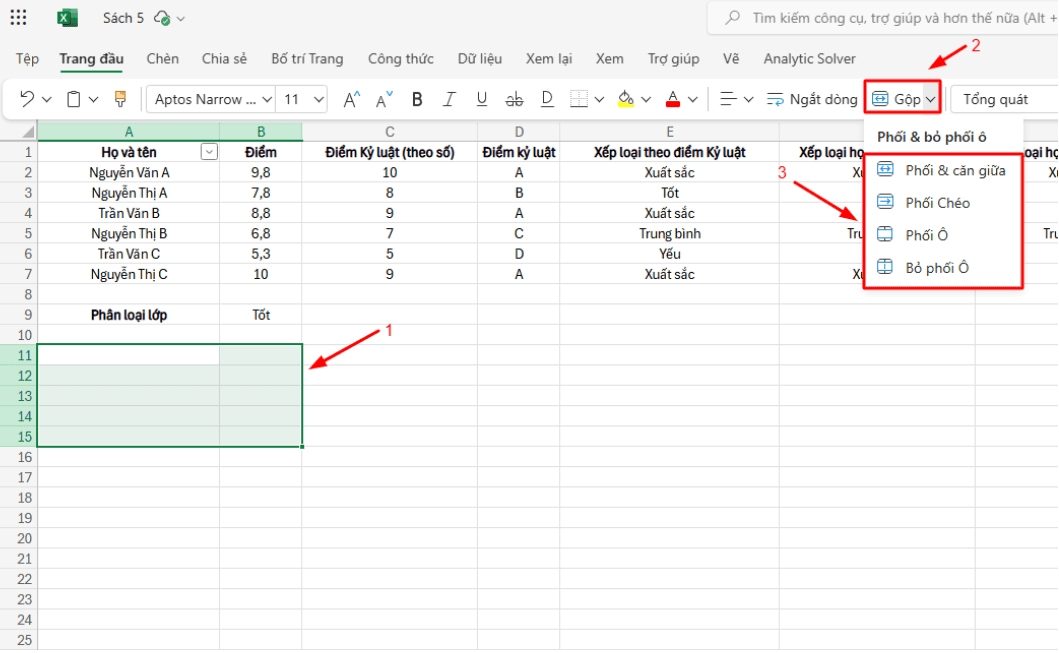The width and height of the screenshot is (1059, 653).
Task: Click the cloud save status icon
Action: tap(161, 18)
